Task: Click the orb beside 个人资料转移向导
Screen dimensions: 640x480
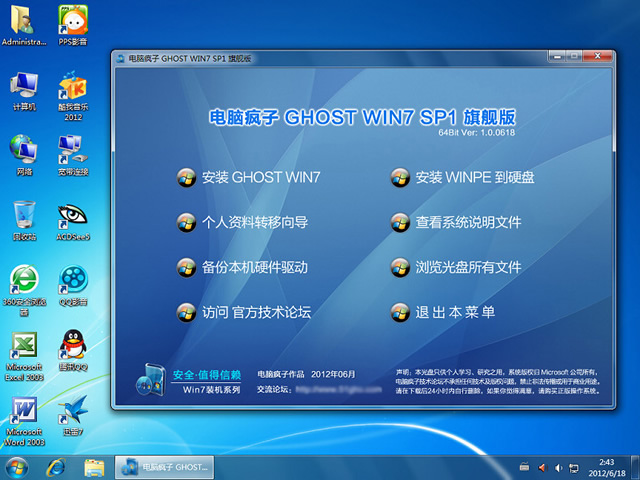Action: coord(187,222)
